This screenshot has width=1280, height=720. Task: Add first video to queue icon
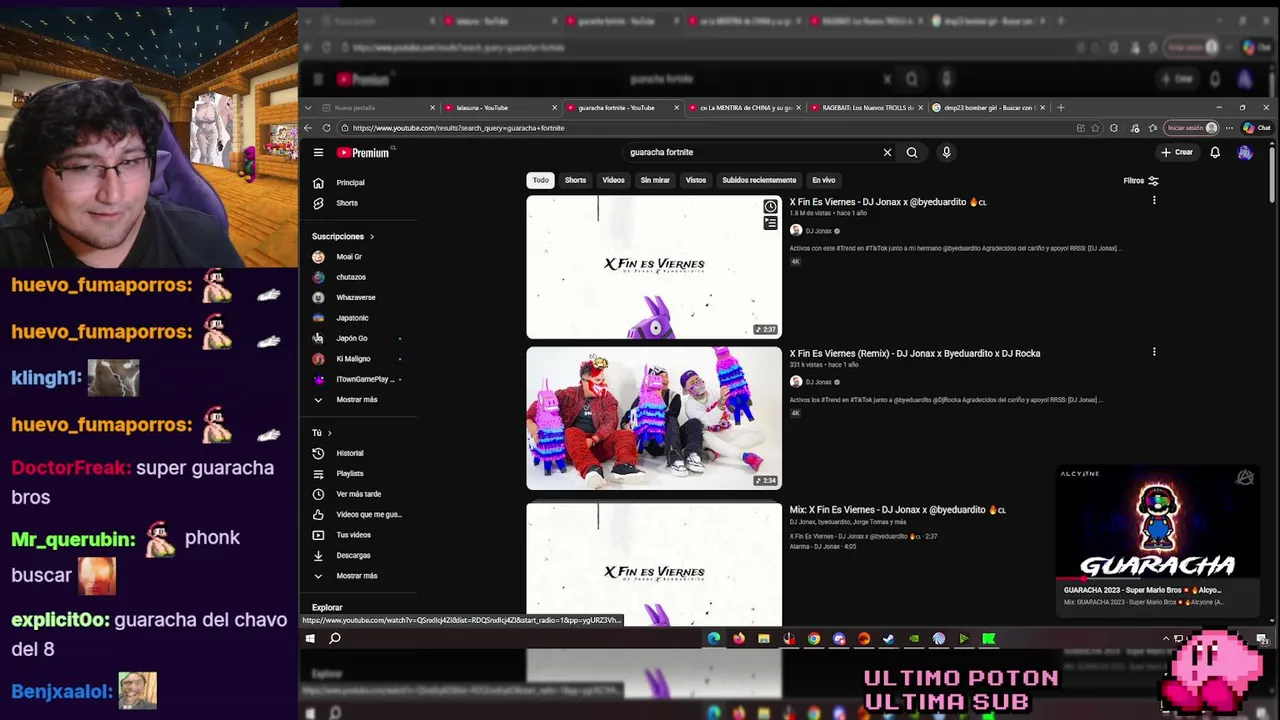tap(770, 223)
